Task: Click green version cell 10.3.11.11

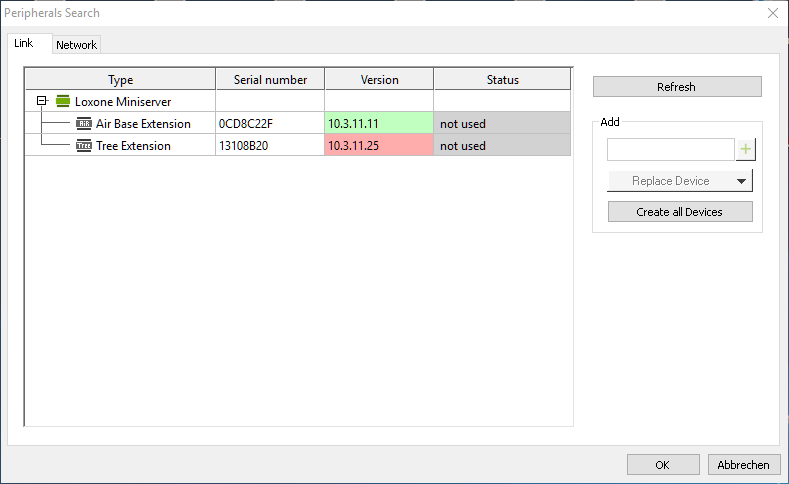Action: (x=379, y=123)
